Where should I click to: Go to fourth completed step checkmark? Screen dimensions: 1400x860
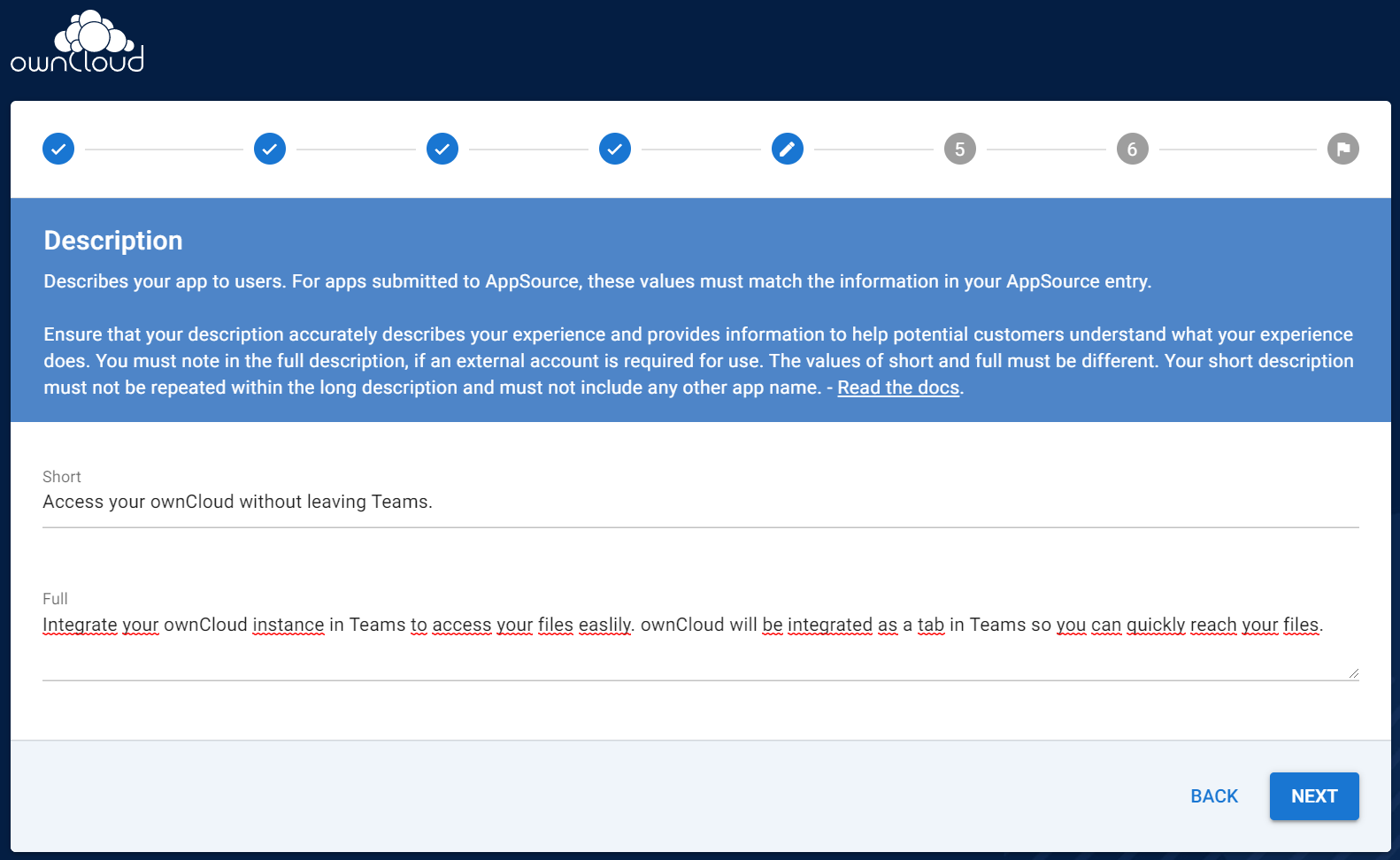615,149
